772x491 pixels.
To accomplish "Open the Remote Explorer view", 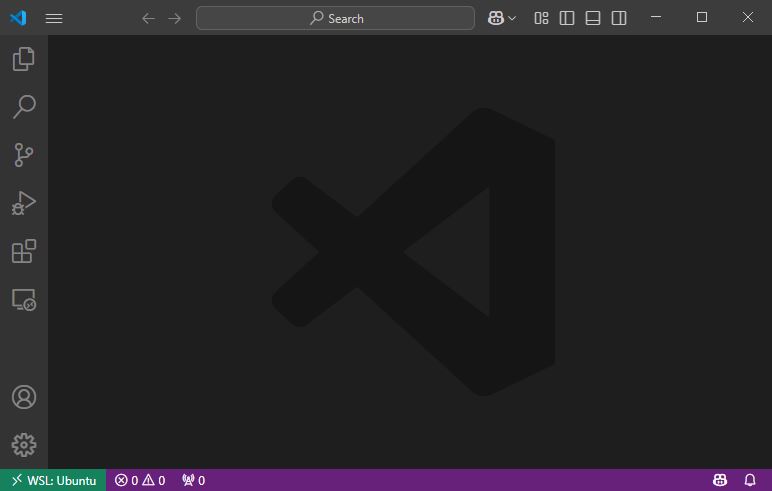I will pos(24,299).
